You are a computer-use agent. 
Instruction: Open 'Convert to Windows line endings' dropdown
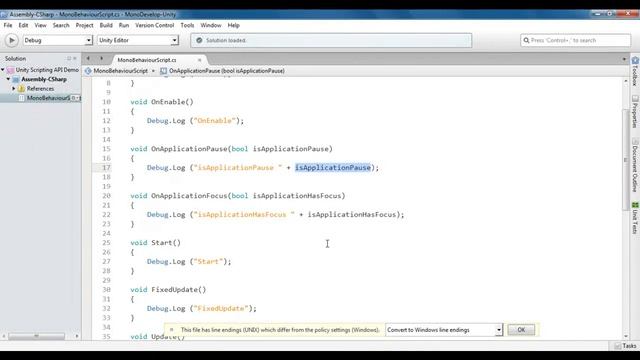[444, 330]
